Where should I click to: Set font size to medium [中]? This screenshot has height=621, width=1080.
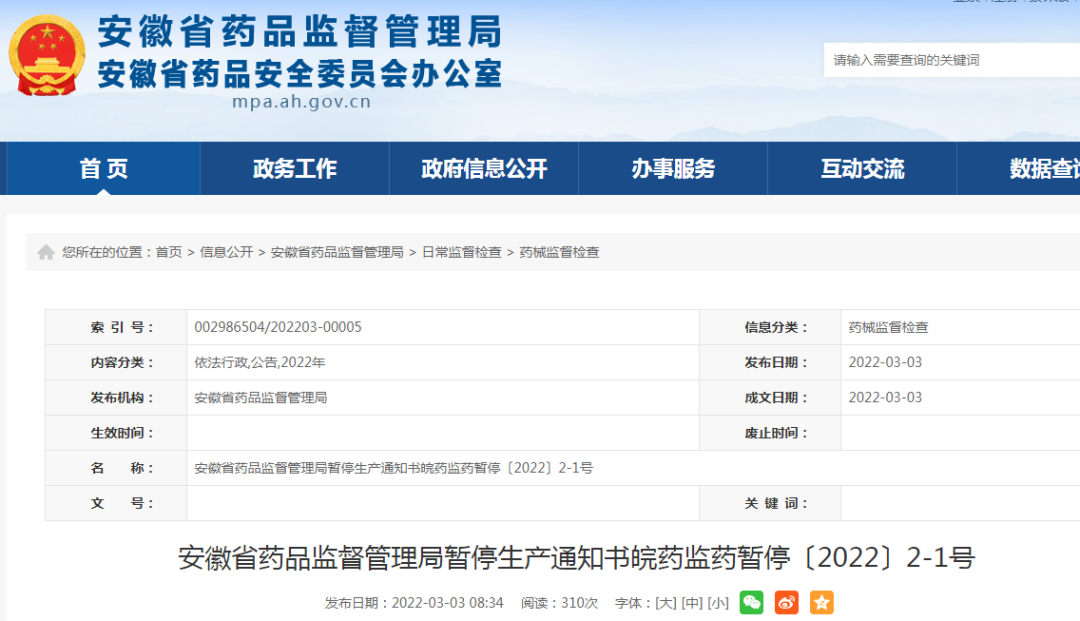point(691,603)
